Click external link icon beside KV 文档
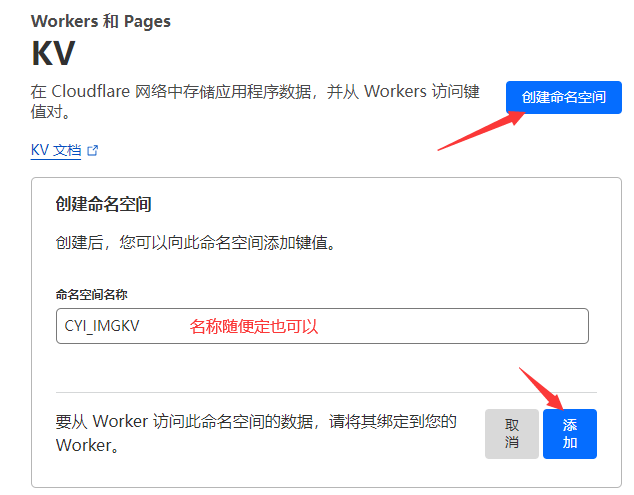Screen dimensions: 634x495 (93, 151)
